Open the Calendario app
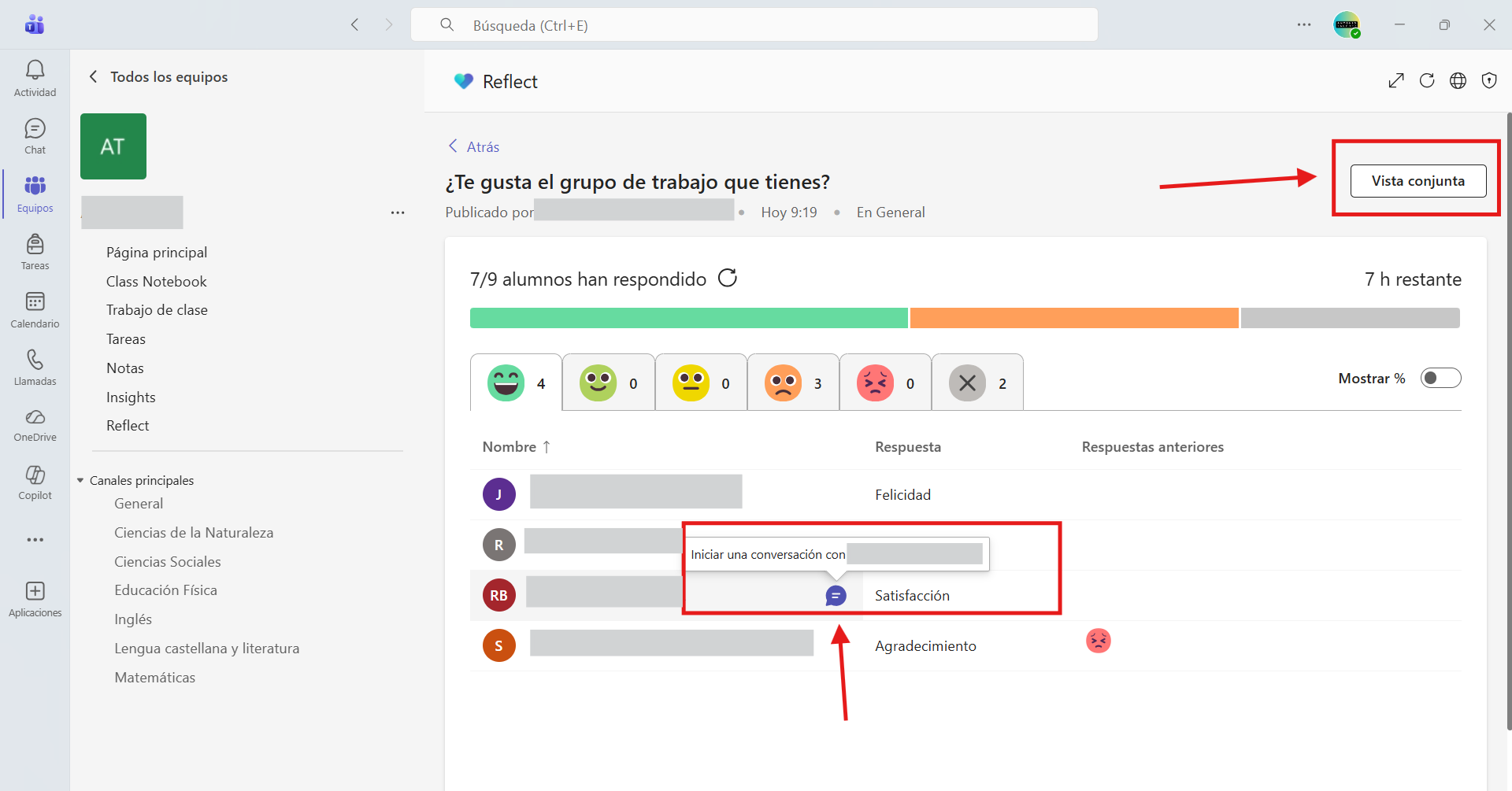Image resolution: width=1512 pixels, height=791 pixels. point(35,310)
